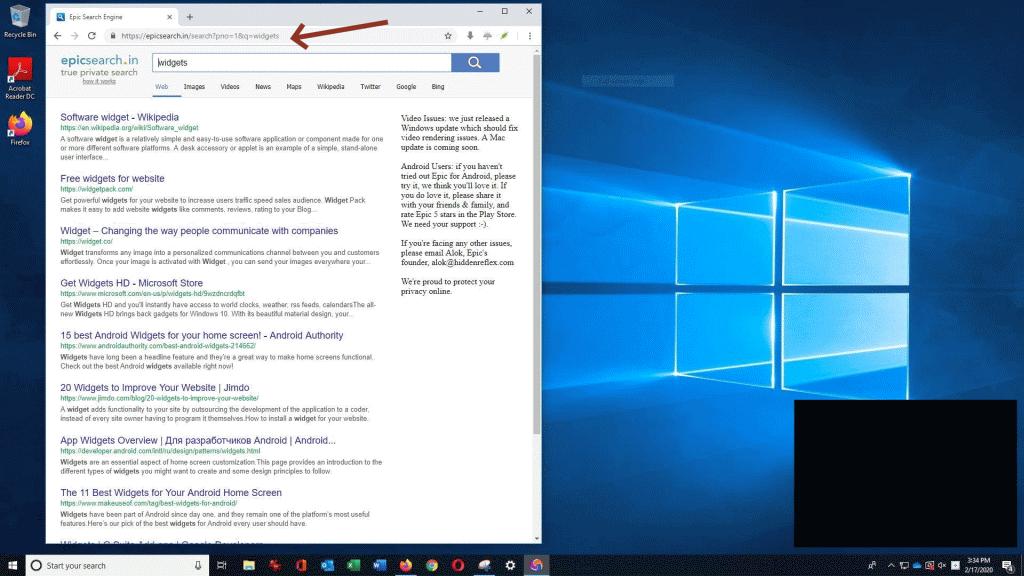Click the padlock icon in the address bar
This screenshot has width=1024, height=576.
coord(113,36)
